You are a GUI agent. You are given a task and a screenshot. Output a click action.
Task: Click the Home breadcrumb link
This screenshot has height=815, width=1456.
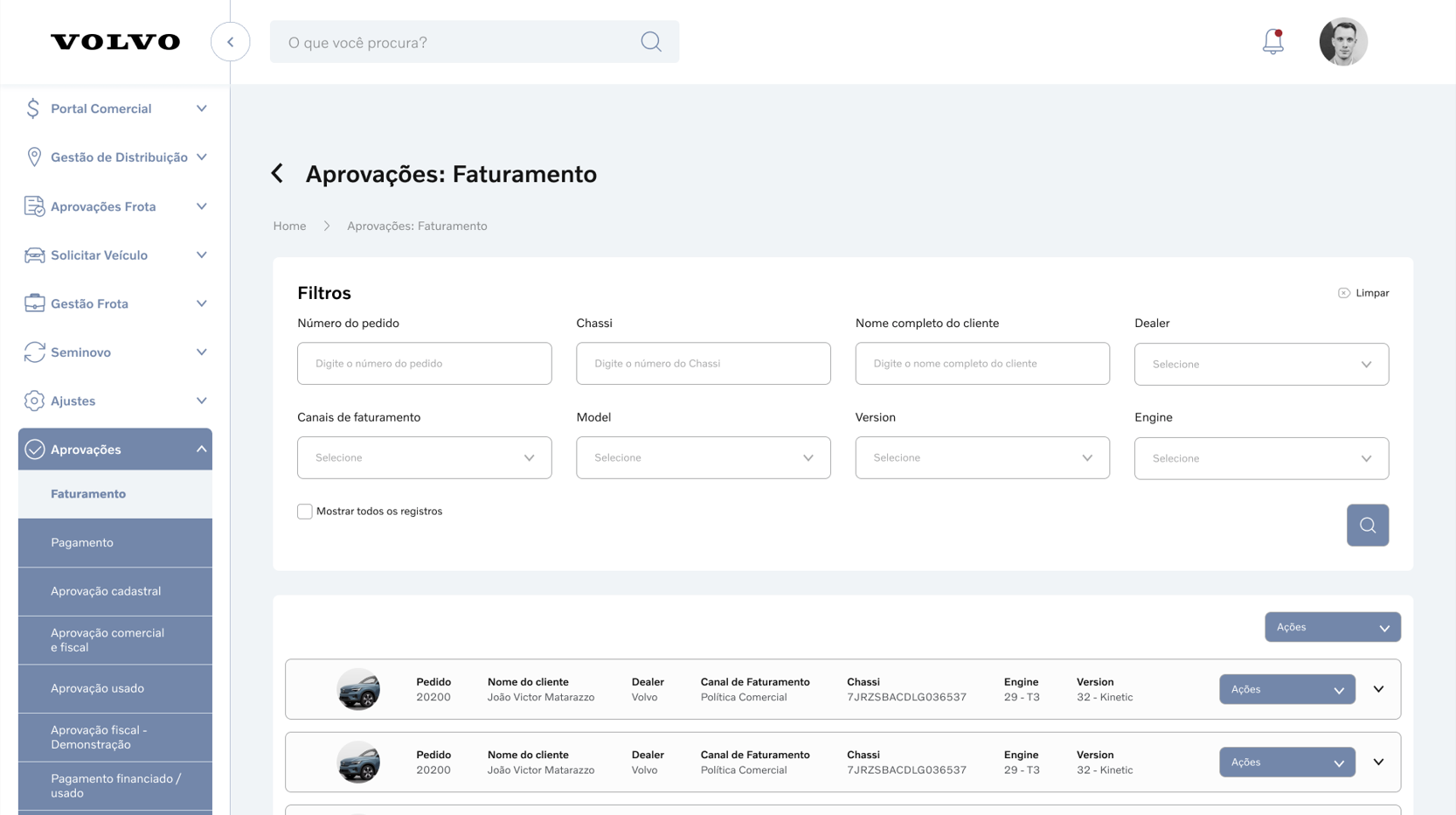[x=289, y=226]
